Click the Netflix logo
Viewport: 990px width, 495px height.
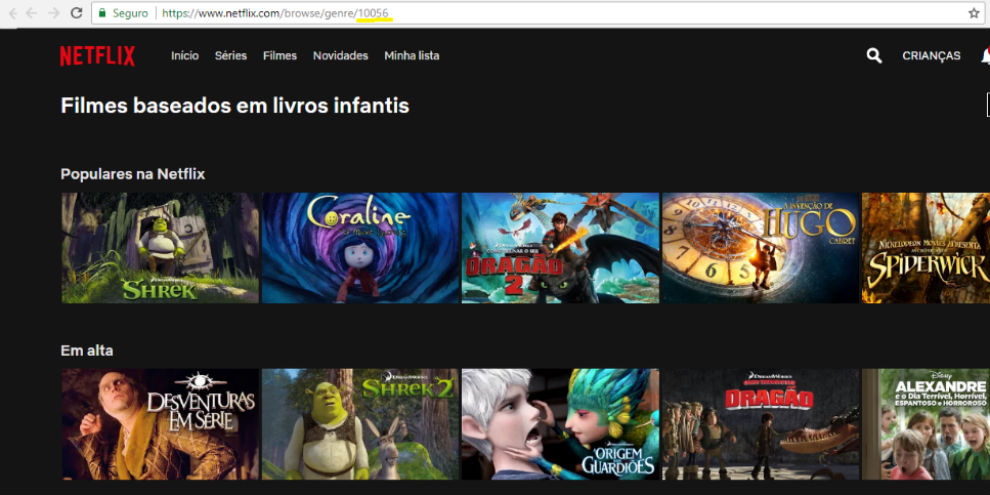(97, 56)
